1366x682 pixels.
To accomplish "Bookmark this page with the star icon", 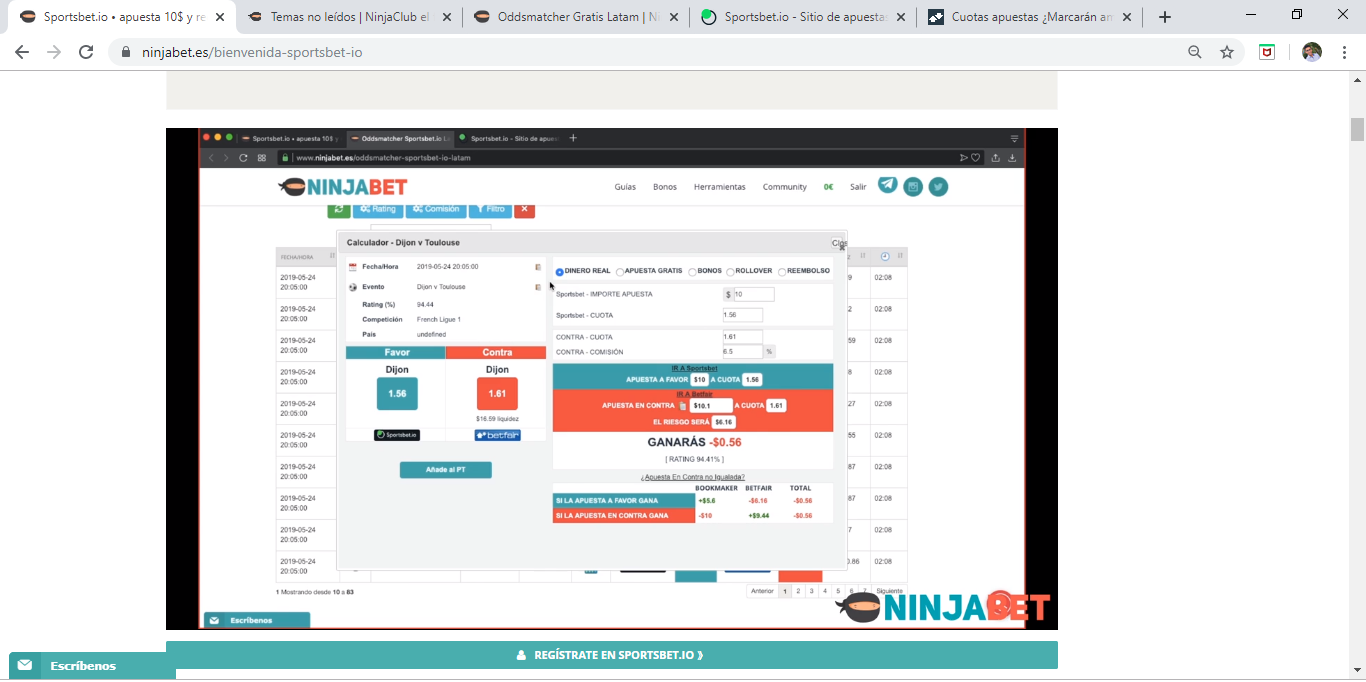I will [1227, 52].
